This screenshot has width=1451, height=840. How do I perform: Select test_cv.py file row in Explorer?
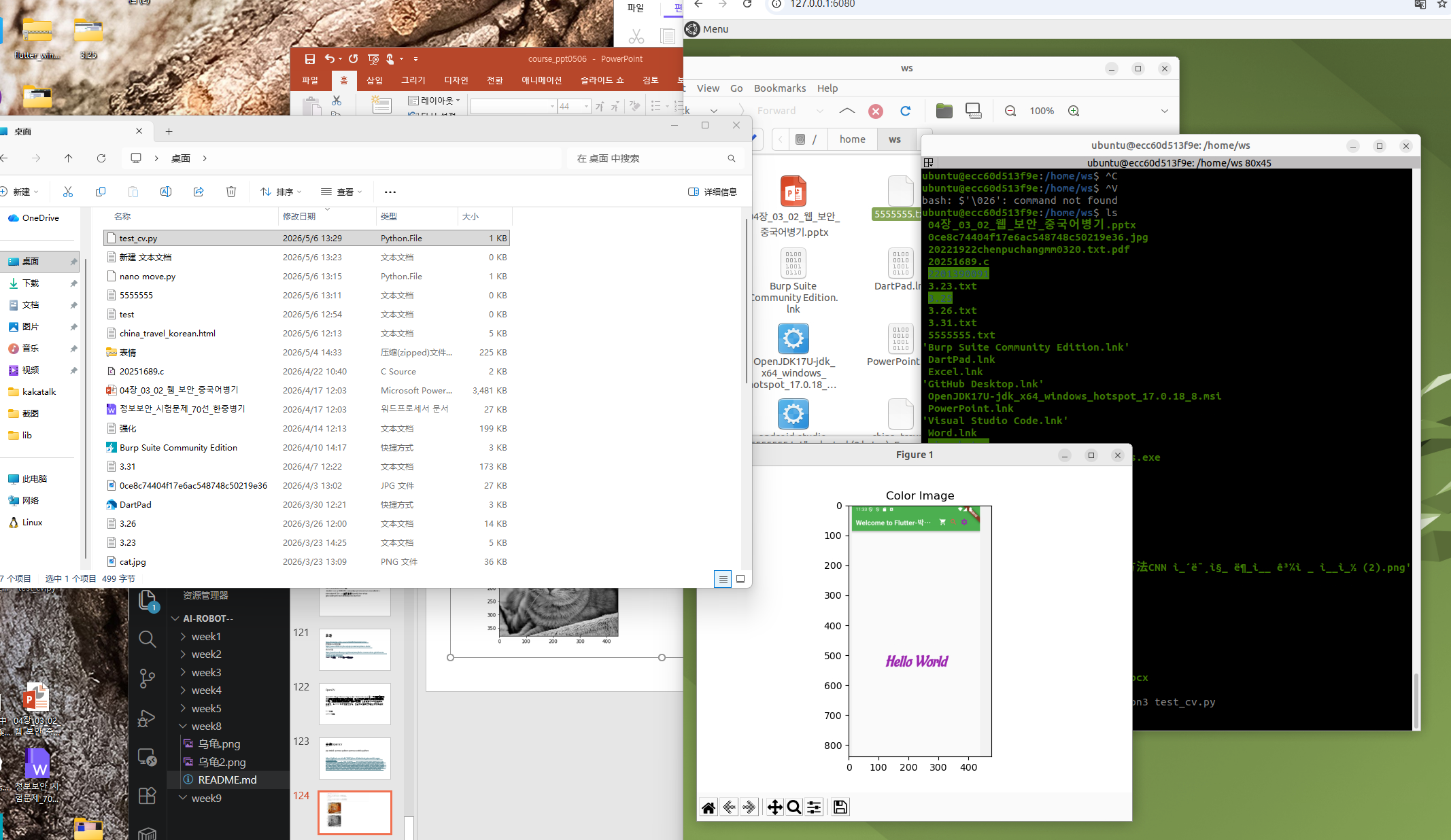coord(307,239)
